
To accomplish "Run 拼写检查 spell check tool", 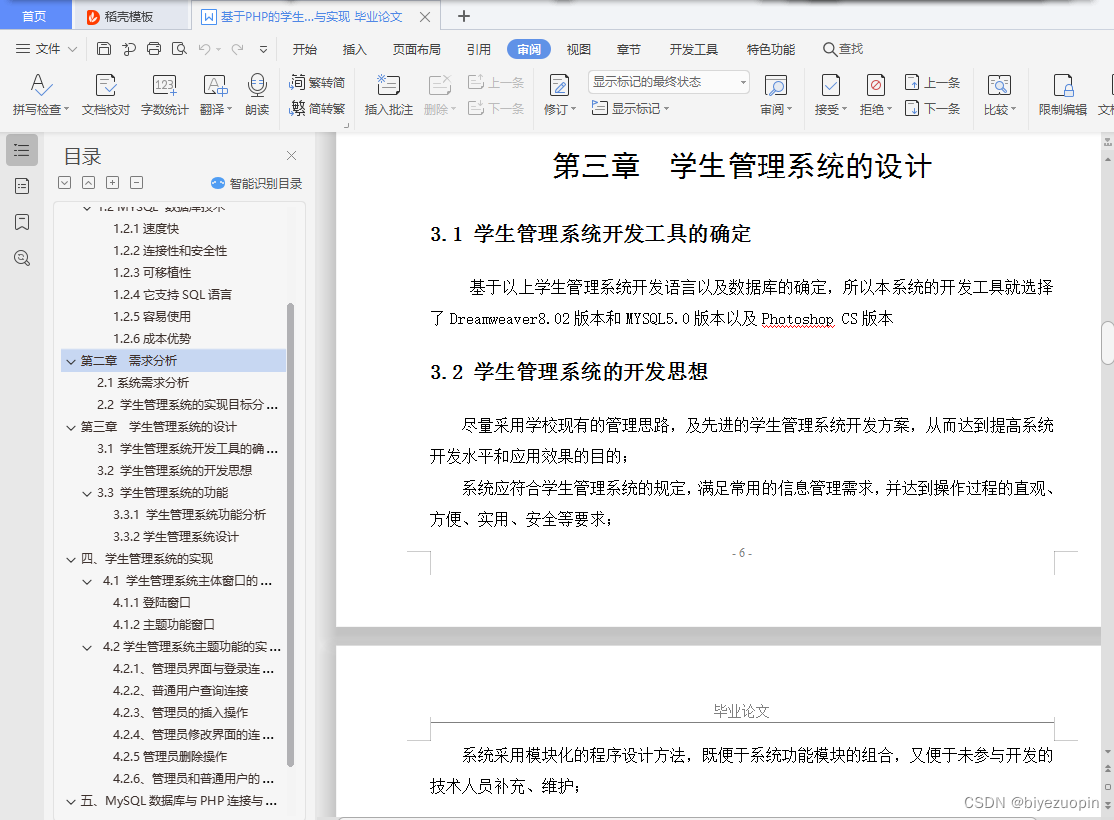I will (x=36, y=95).
